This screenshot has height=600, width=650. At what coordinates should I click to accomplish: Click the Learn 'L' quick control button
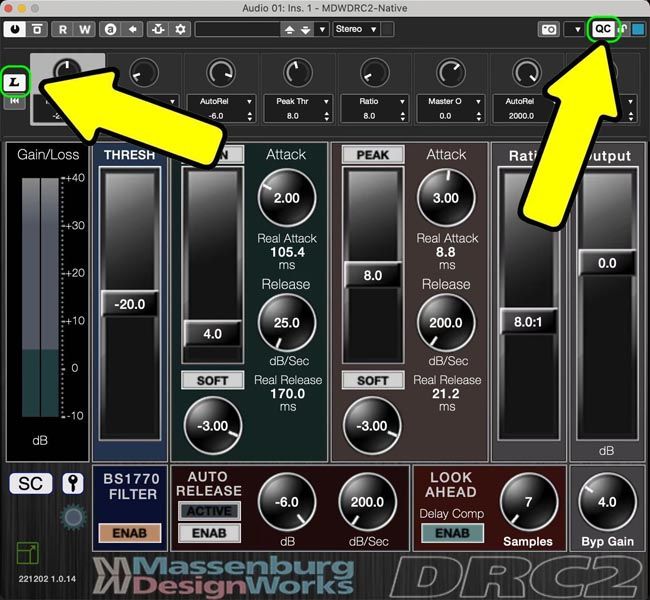click(15, 82)
